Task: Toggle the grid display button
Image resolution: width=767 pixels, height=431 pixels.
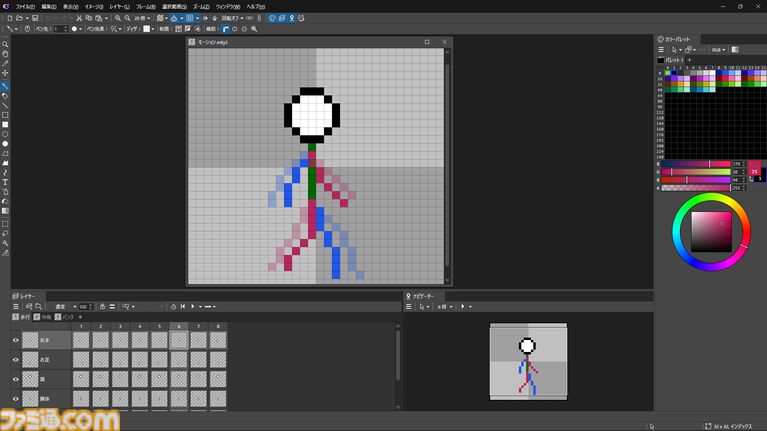Action: [190, 18]
